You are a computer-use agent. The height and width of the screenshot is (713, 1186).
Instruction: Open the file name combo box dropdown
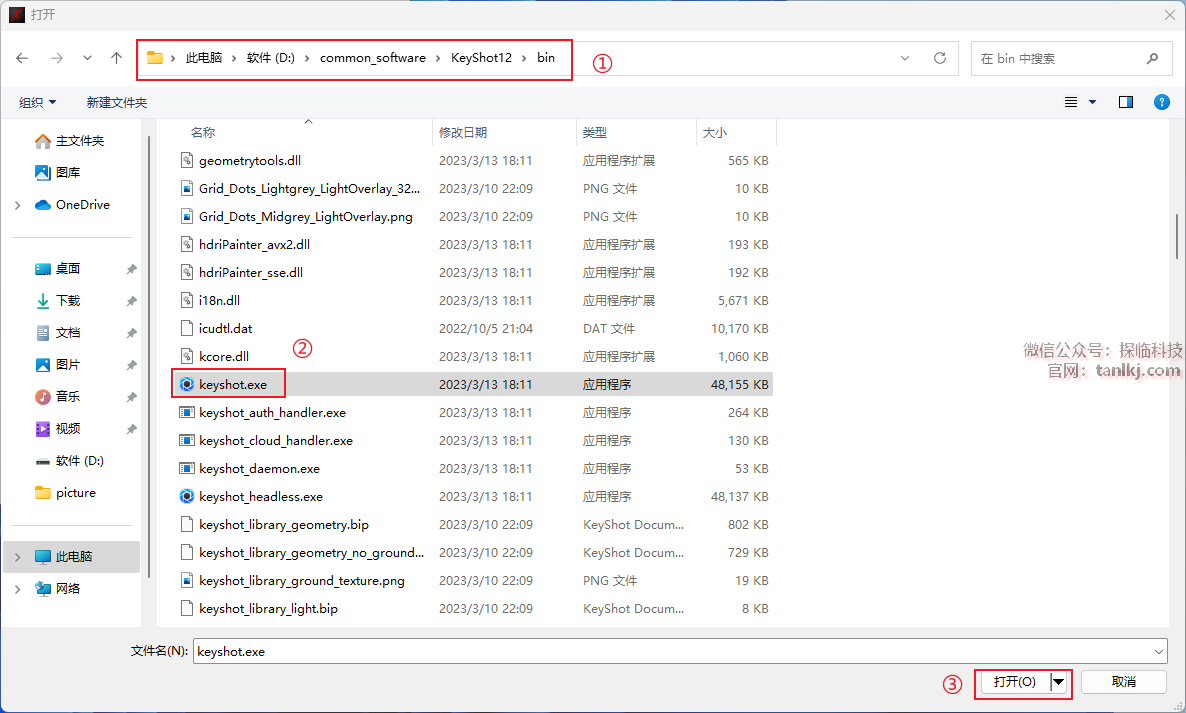(1159, 651)
